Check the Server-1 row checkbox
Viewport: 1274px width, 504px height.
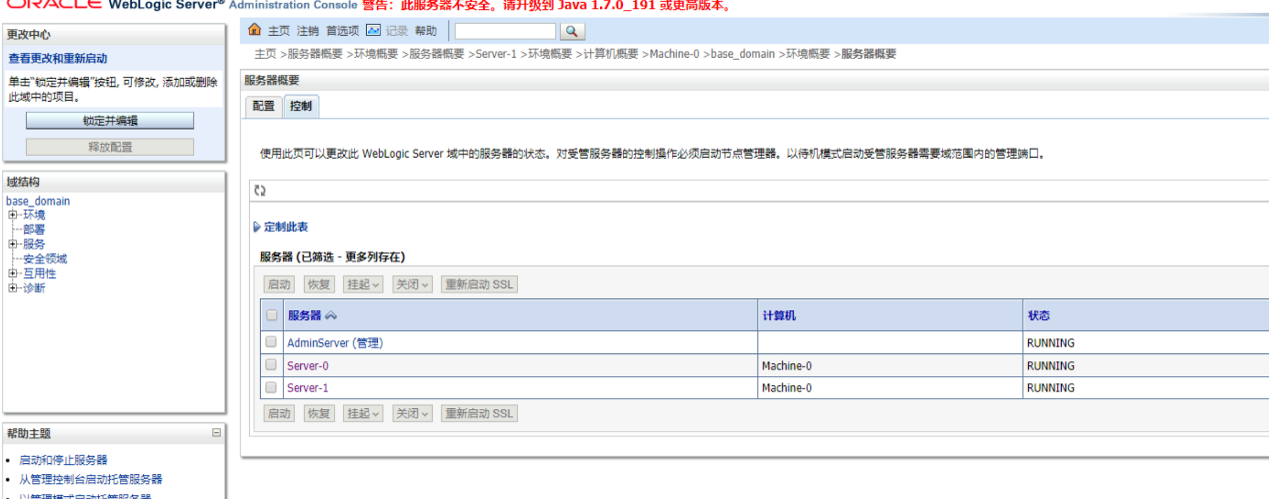pyautogui.click(x=271, y=387)
